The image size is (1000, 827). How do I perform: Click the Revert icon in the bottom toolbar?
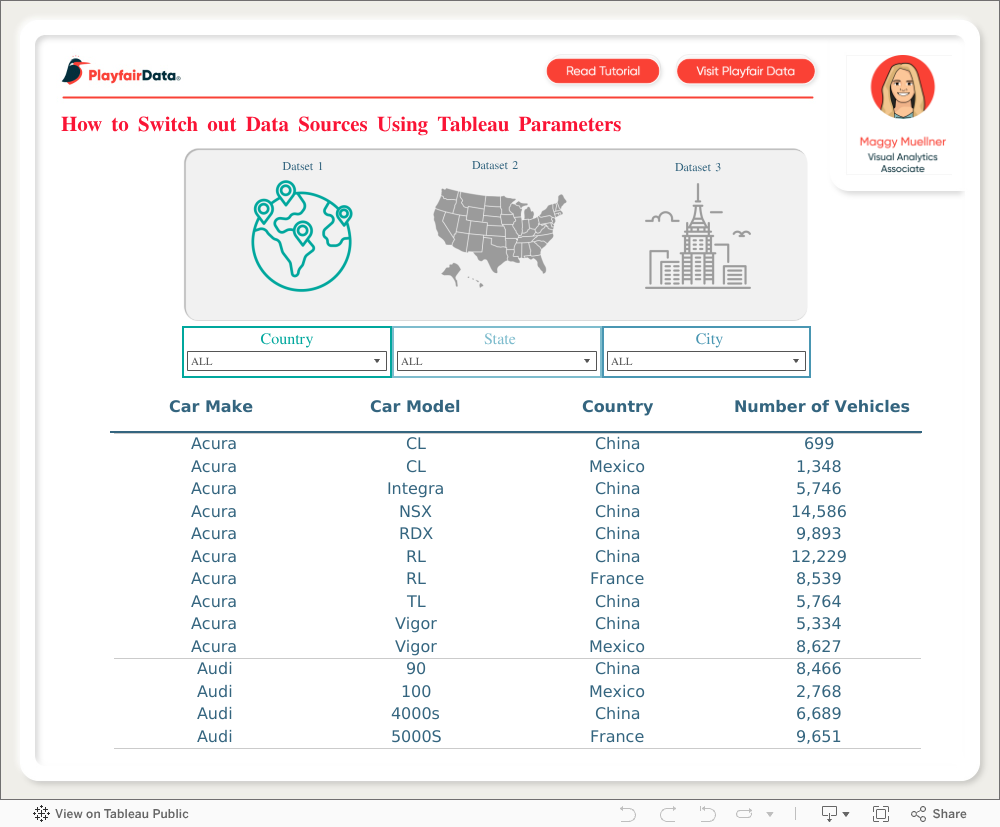coord(707,814)
